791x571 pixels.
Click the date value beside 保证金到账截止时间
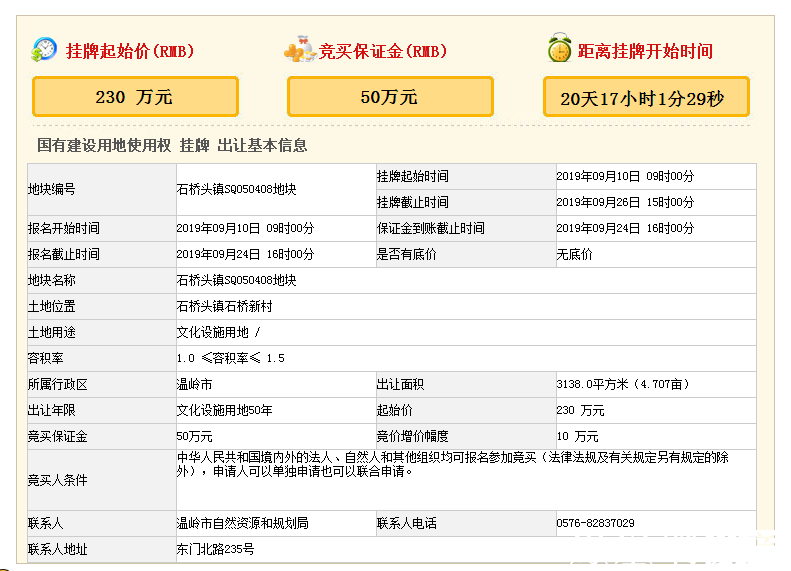tap(625, 228)
